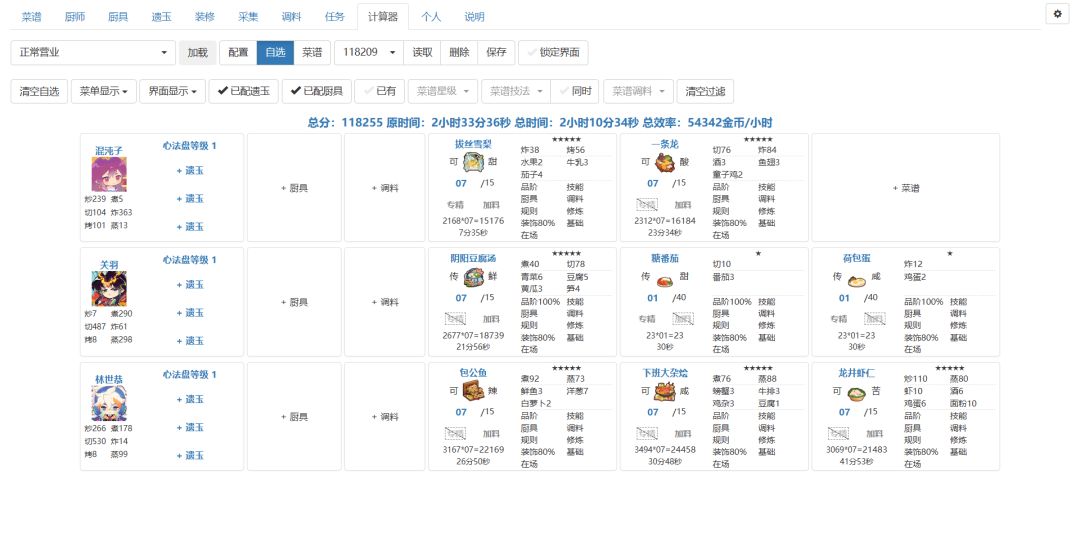
Task: Open the 菜单显示 dropdown
Action: point(103,91)
